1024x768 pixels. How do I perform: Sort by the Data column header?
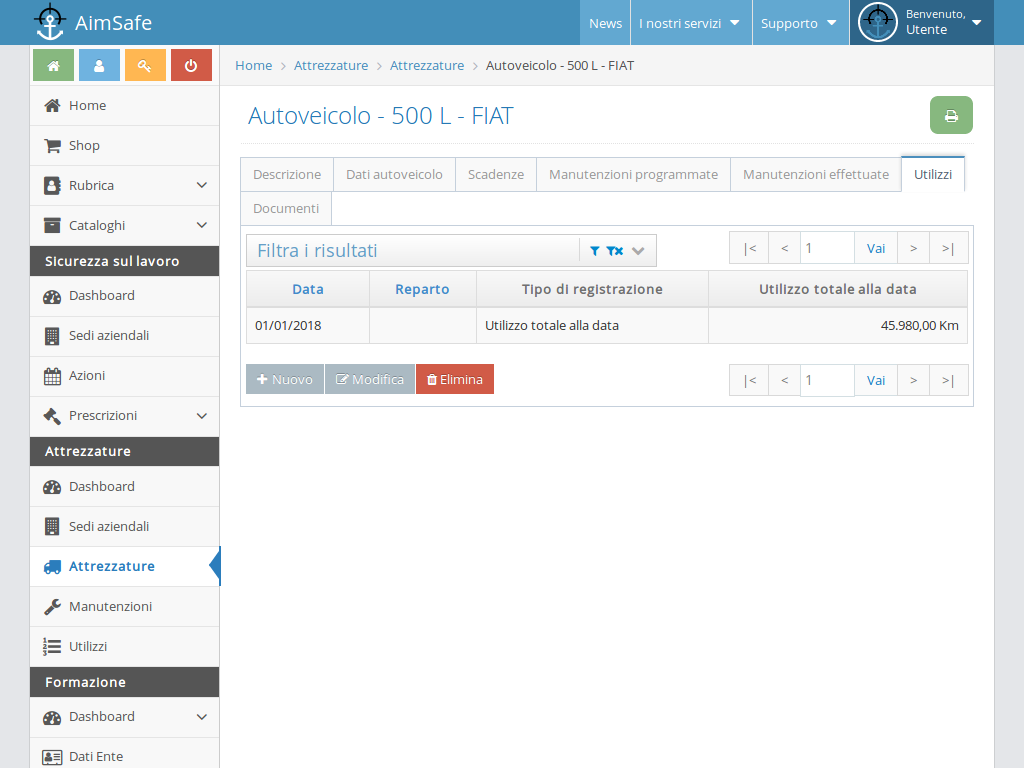(308, 289)
